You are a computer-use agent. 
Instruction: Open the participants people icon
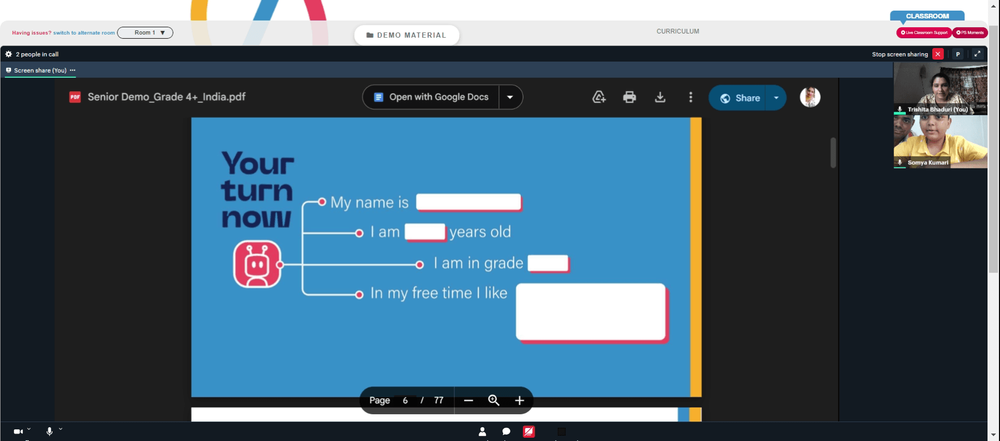pos(483,431)
